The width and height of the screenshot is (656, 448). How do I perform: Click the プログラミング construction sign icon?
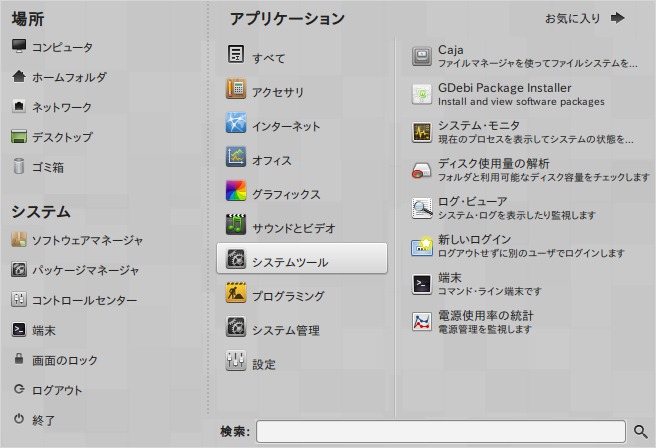(236, 293)
